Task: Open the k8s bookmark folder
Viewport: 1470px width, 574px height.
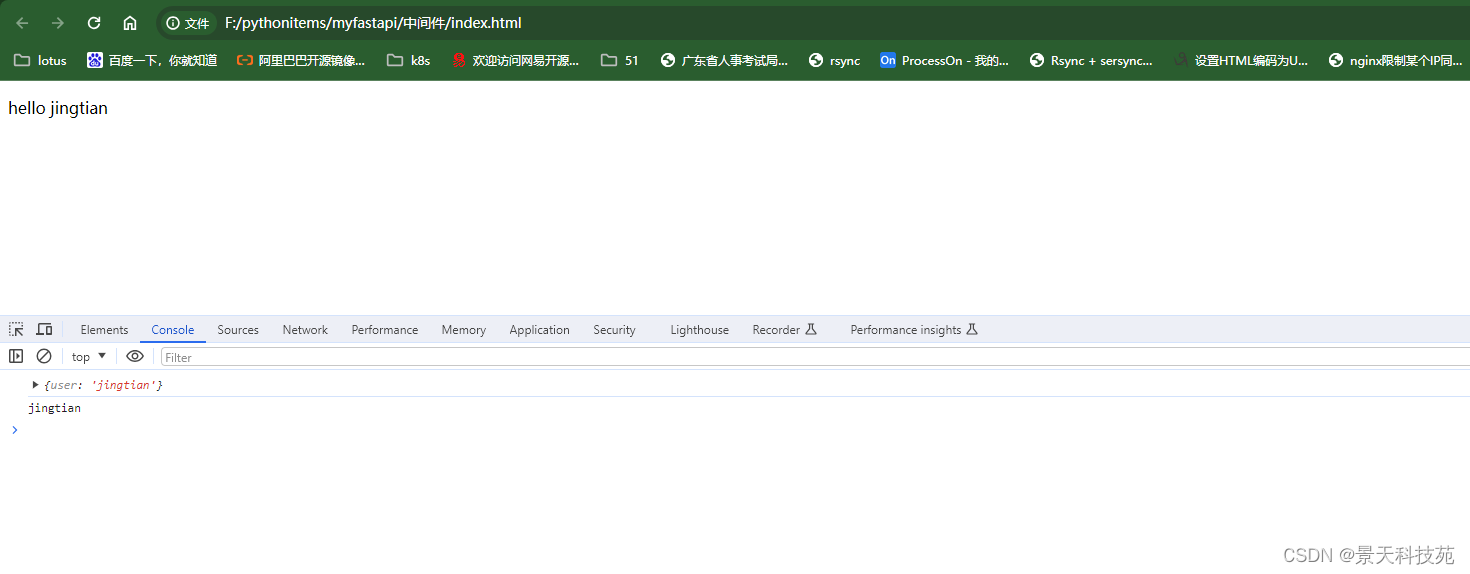Action: tap(408, 60)
